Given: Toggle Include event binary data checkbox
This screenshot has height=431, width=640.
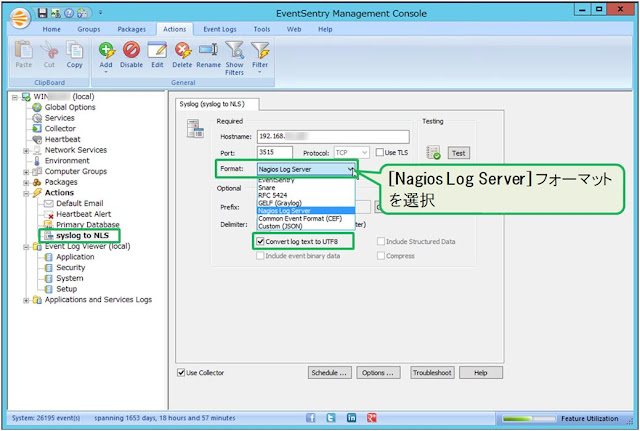Looking at the screenshot, I should (260, 256).
